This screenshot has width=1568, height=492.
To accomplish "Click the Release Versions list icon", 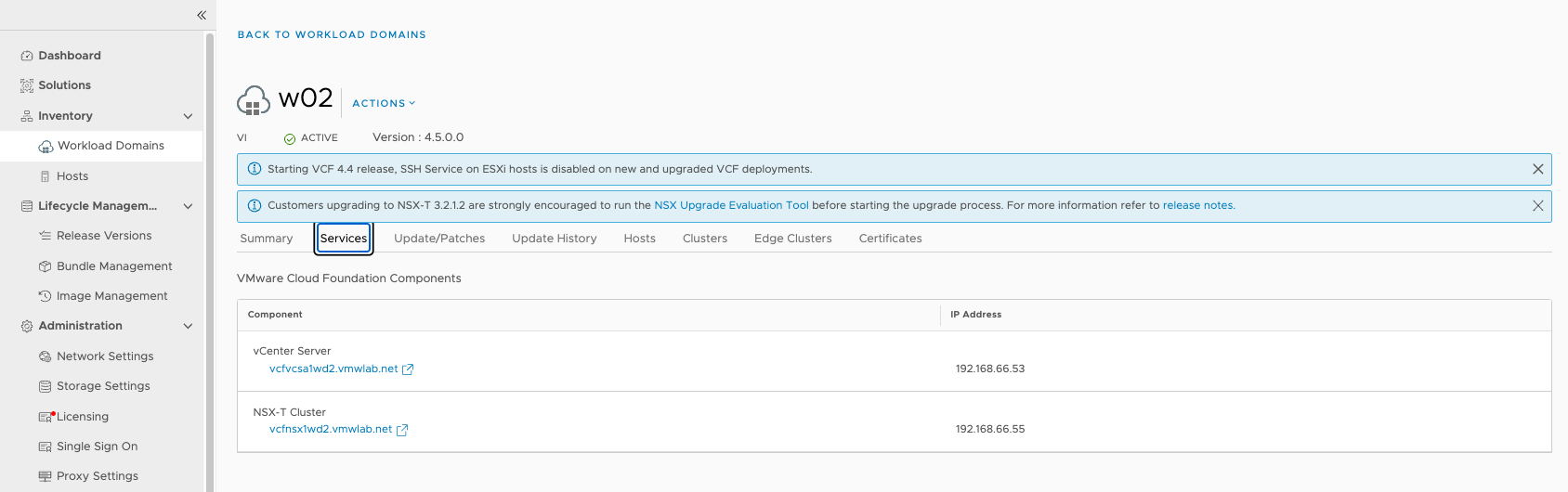I will [x=45, y=236].
